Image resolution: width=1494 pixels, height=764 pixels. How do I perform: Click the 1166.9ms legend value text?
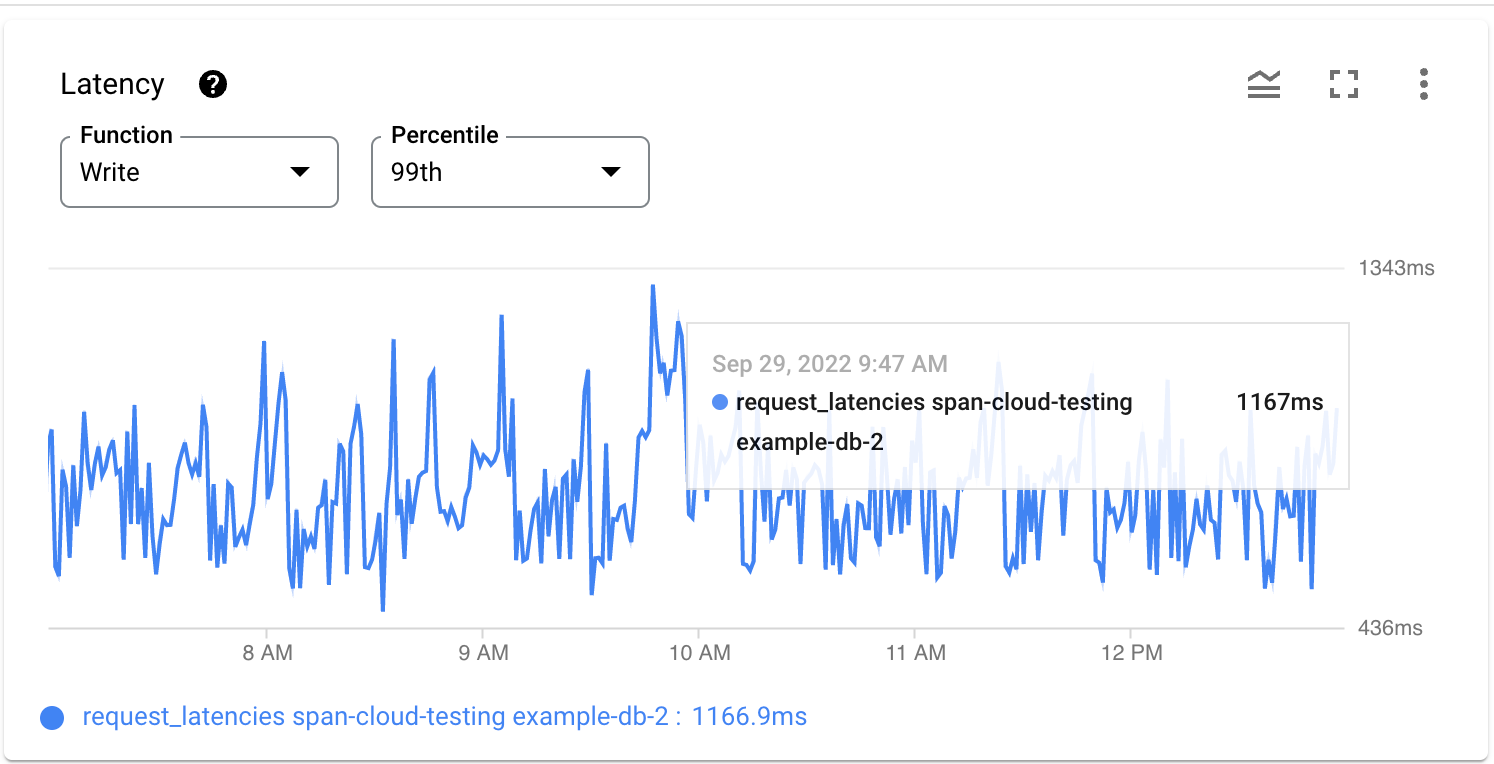(760, 716)
